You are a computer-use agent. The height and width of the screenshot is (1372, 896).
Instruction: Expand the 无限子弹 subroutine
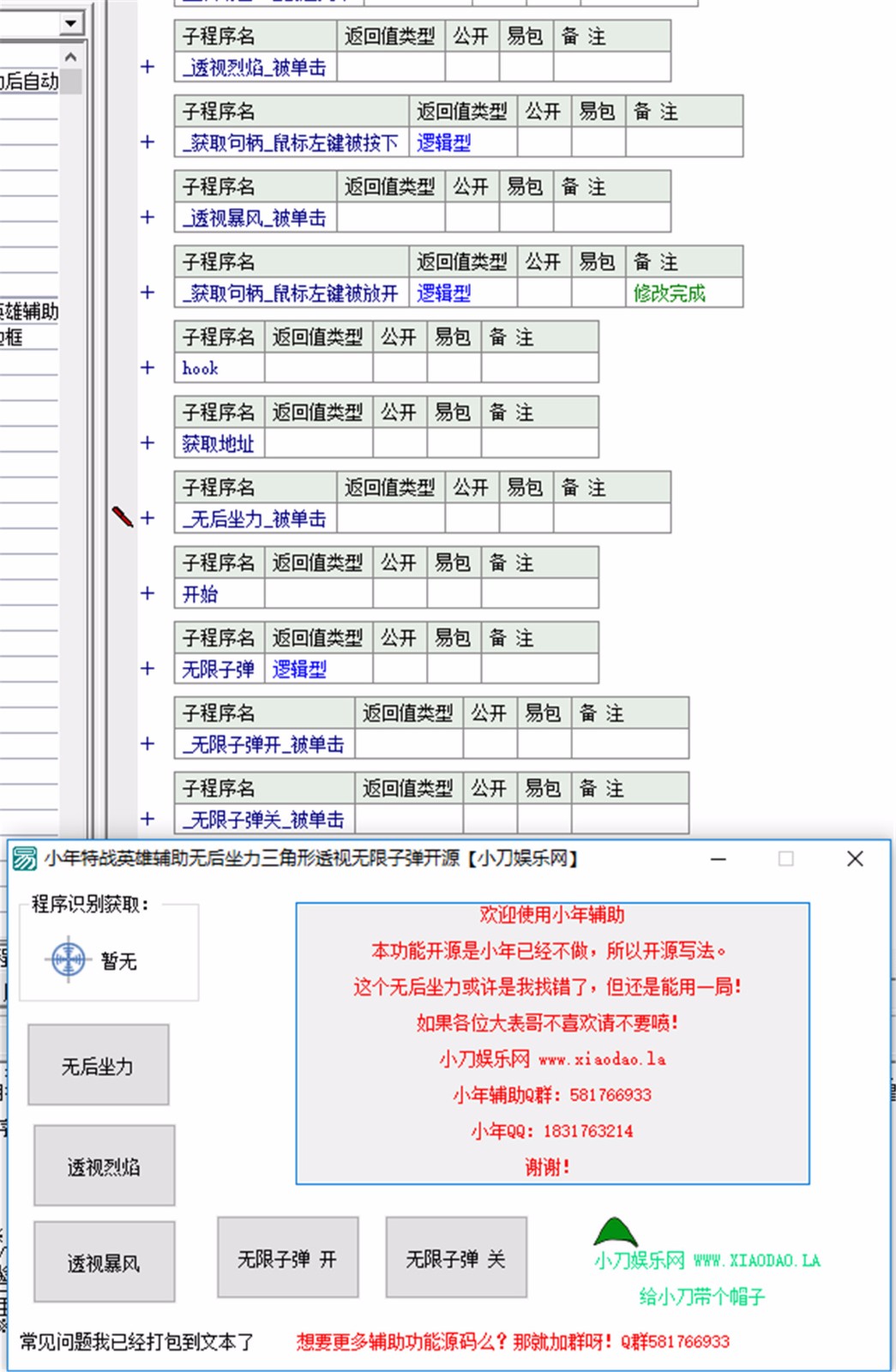click(x=147, y=669)
